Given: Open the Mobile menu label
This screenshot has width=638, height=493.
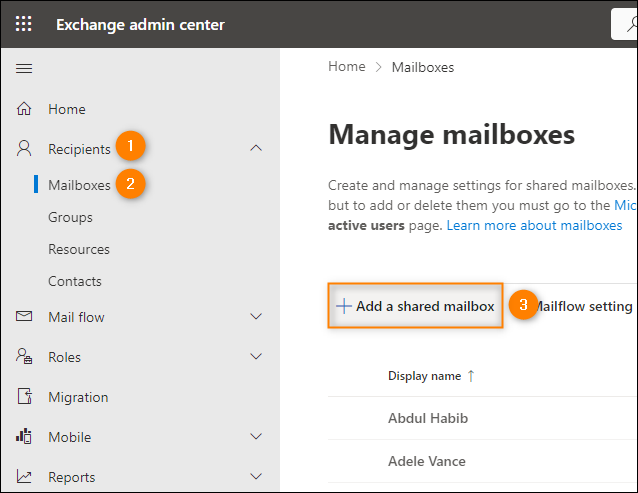Looking at the screenshot, I should (70, 437).
